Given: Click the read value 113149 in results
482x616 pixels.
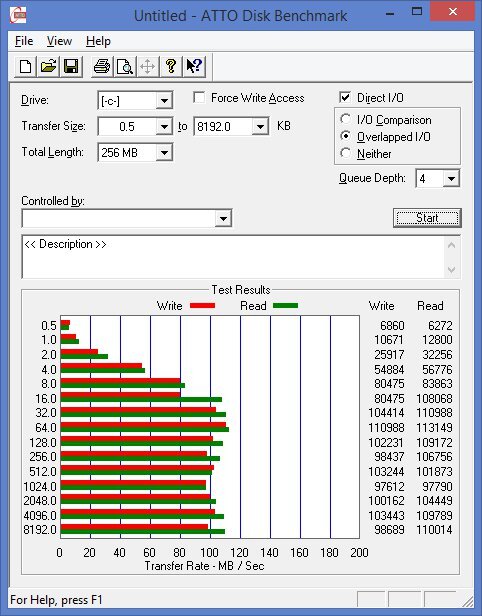Looking at the screenshot, I should (434, 427).
